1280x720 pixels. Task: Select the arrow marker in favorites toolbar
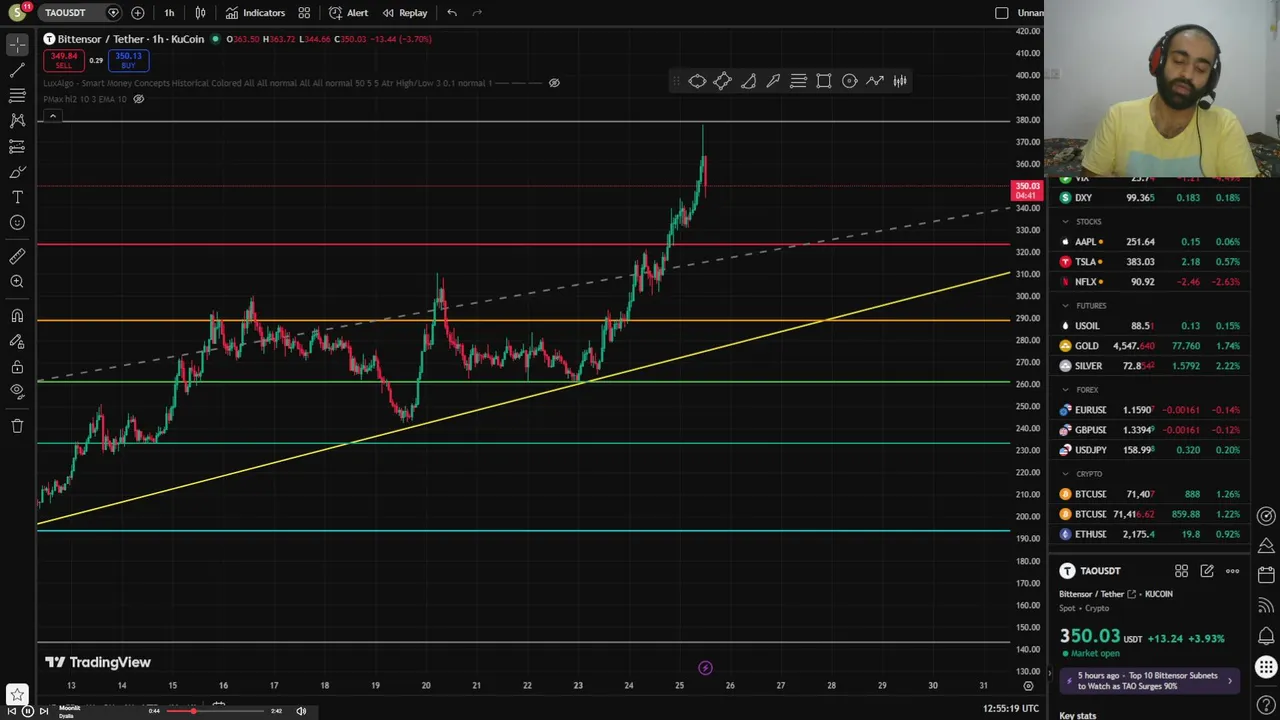click(x=773, y=81)
